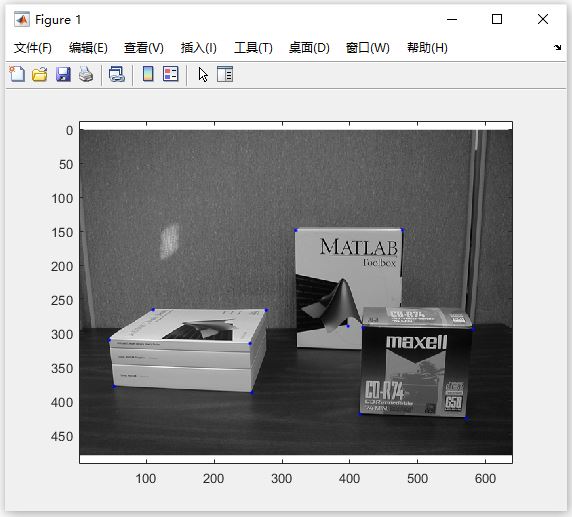Viewport: 572px width, 517px height.
Task: Open the 编辑(E) menu
Action: [x=88, y=48]
